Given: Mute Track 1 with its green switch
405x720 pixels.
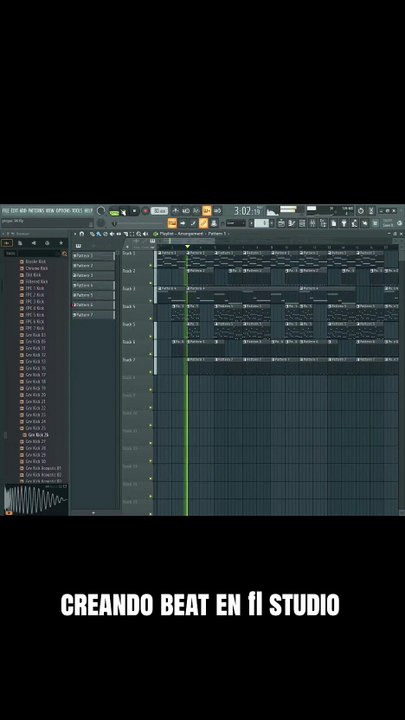Looking at the screenshot, I should (x=151, y=265).
